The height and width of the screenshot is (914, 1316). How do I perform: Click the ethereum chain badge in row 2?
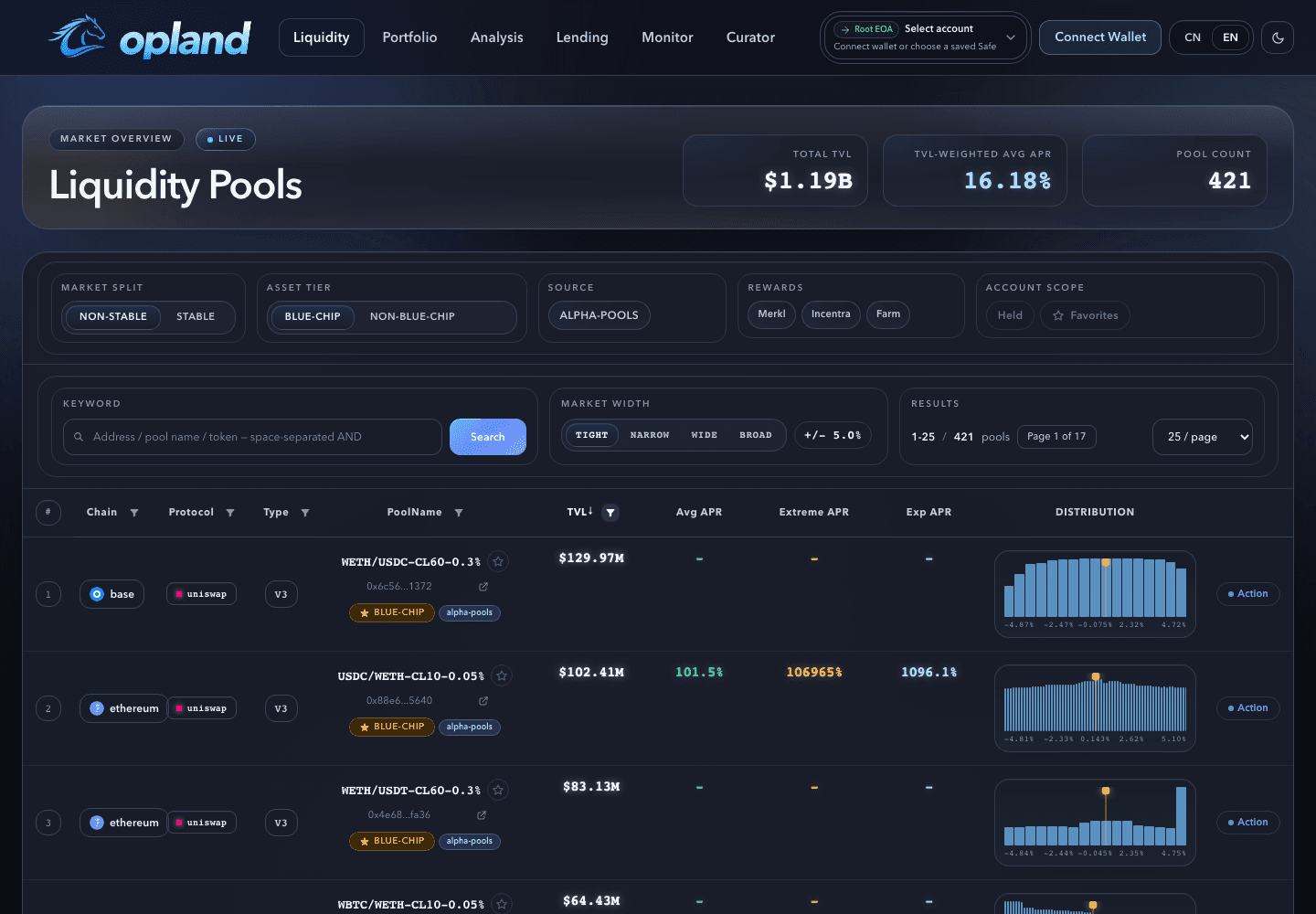click(x=123, y=708)
